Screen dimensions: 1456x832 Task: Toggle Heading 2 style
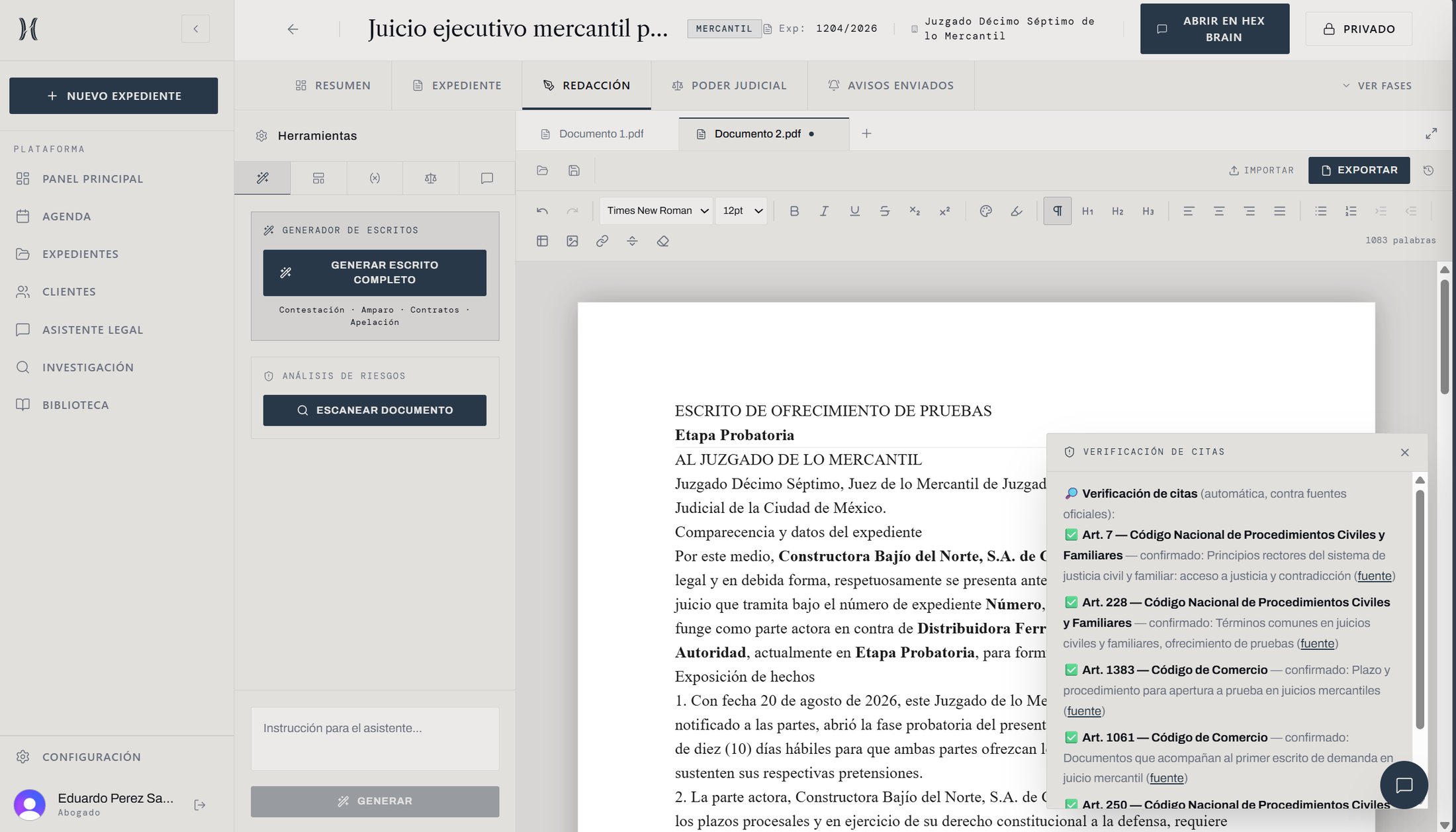click(x=1118, y=210)
